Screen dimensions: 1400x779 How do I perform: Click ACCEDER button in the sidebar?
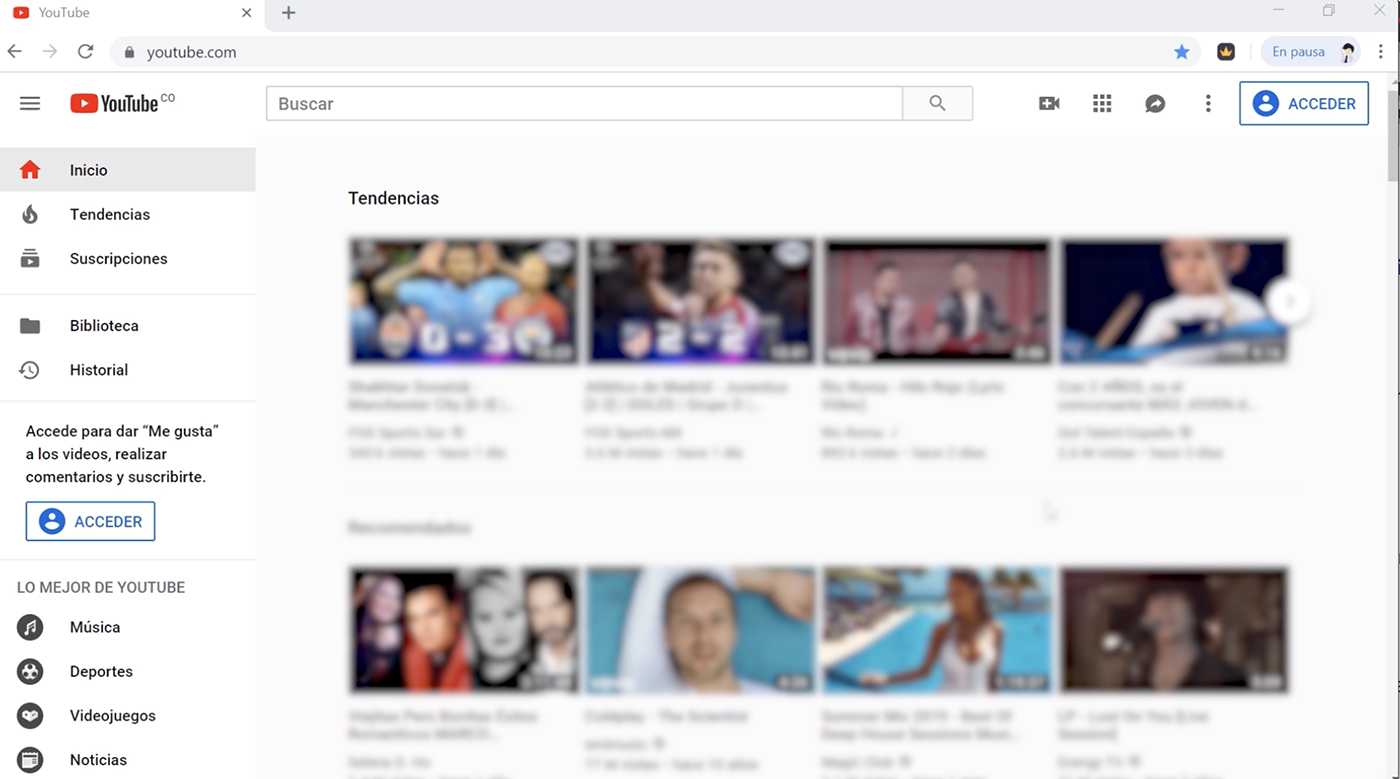90,521
